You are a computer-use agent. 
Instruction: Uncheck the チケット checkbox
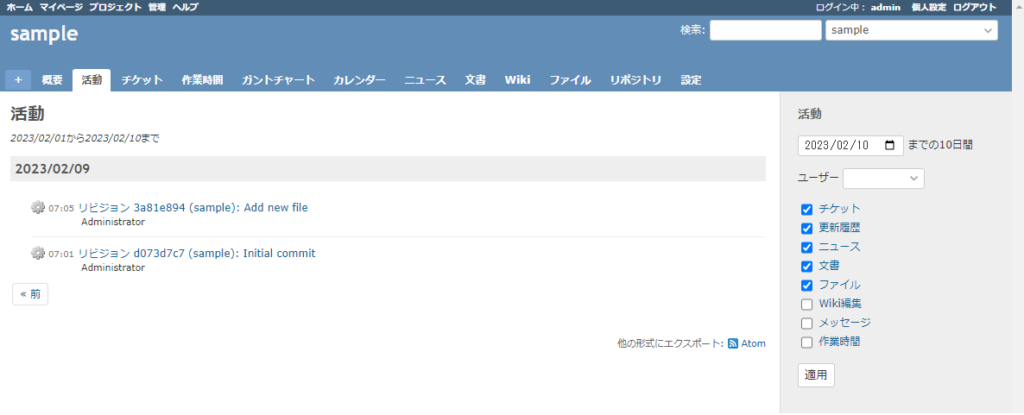pyautogui.click(x=807, y=209)
